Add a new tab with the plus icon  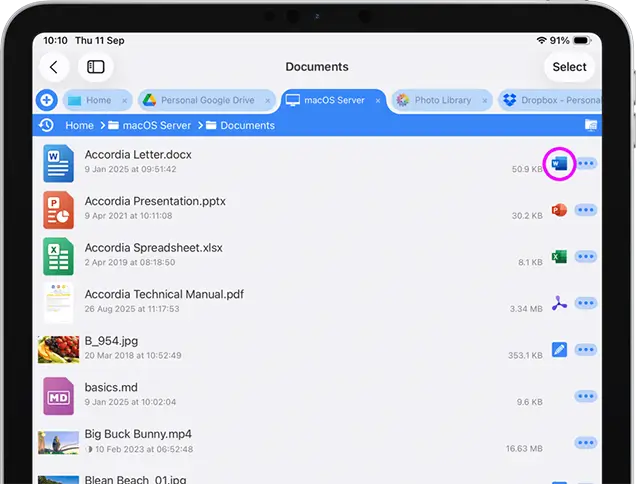pos(47,100)
